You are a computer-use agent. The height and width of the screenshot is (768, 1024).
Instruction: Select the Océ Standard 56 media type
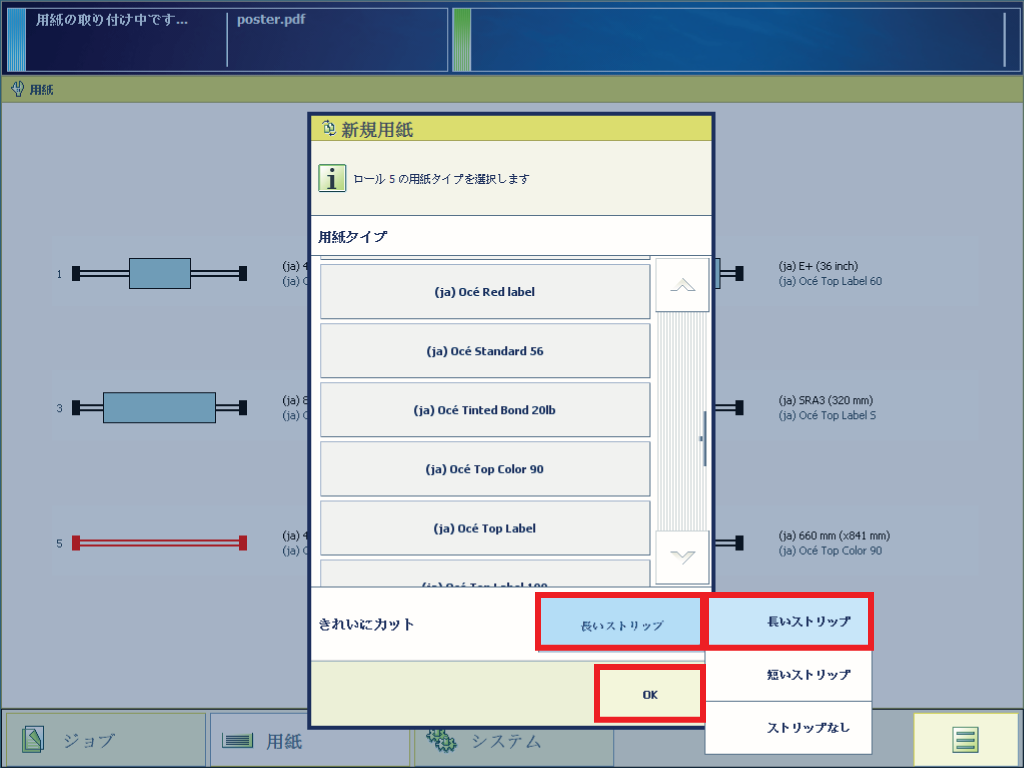[x=485, y=351]
